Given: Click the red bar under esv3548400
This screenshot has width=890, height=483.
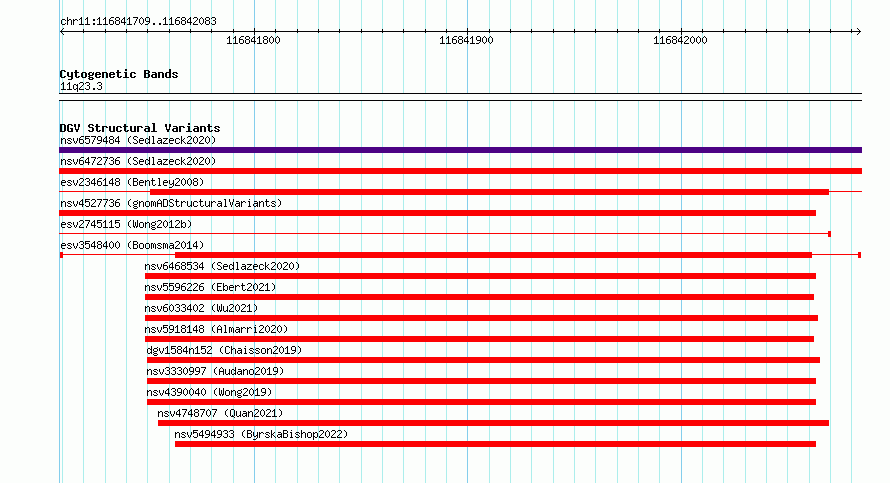Looking at the screenshot, I should [x=493, y=255].
